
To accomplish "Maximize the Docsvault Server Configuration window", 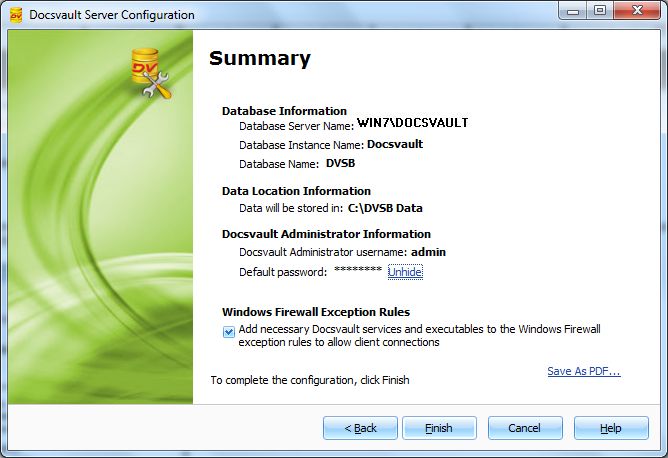I will pyautogui.click(x=600, y=11).
